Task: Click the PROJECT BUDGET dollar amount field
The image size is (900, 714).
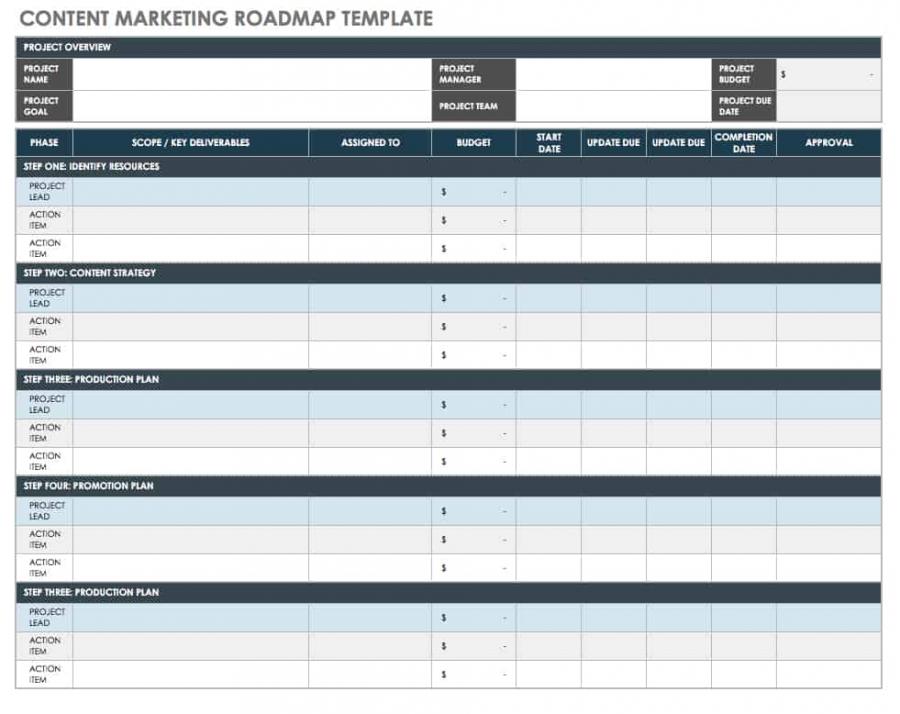Action: [x=830, y=73]
